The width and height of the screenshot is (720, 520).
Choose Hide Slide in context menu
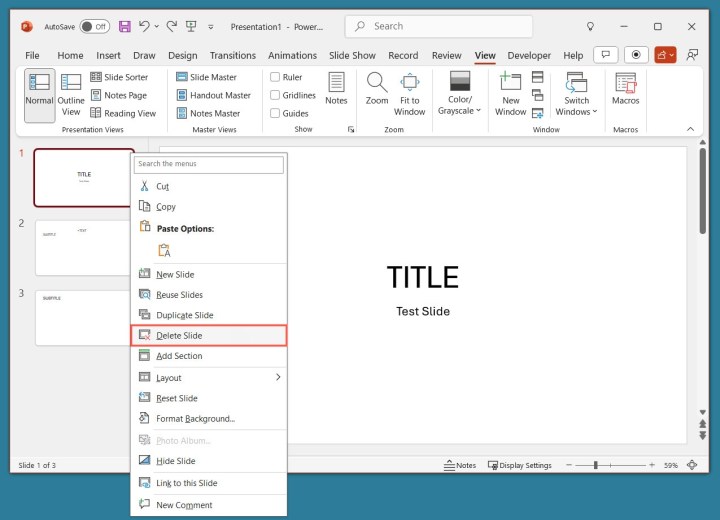pos(209,461)
